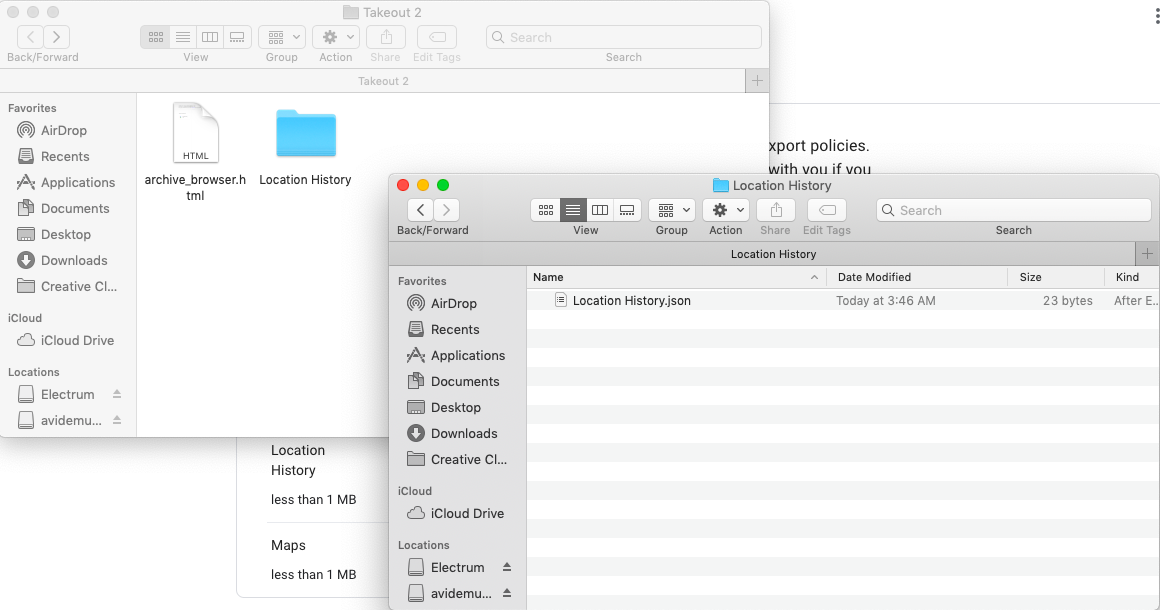The height and width of the screenshot is (610, 1160).
Task: Eject avidemux volume in Takeout 2 sidebar
Action: [117, 420]
